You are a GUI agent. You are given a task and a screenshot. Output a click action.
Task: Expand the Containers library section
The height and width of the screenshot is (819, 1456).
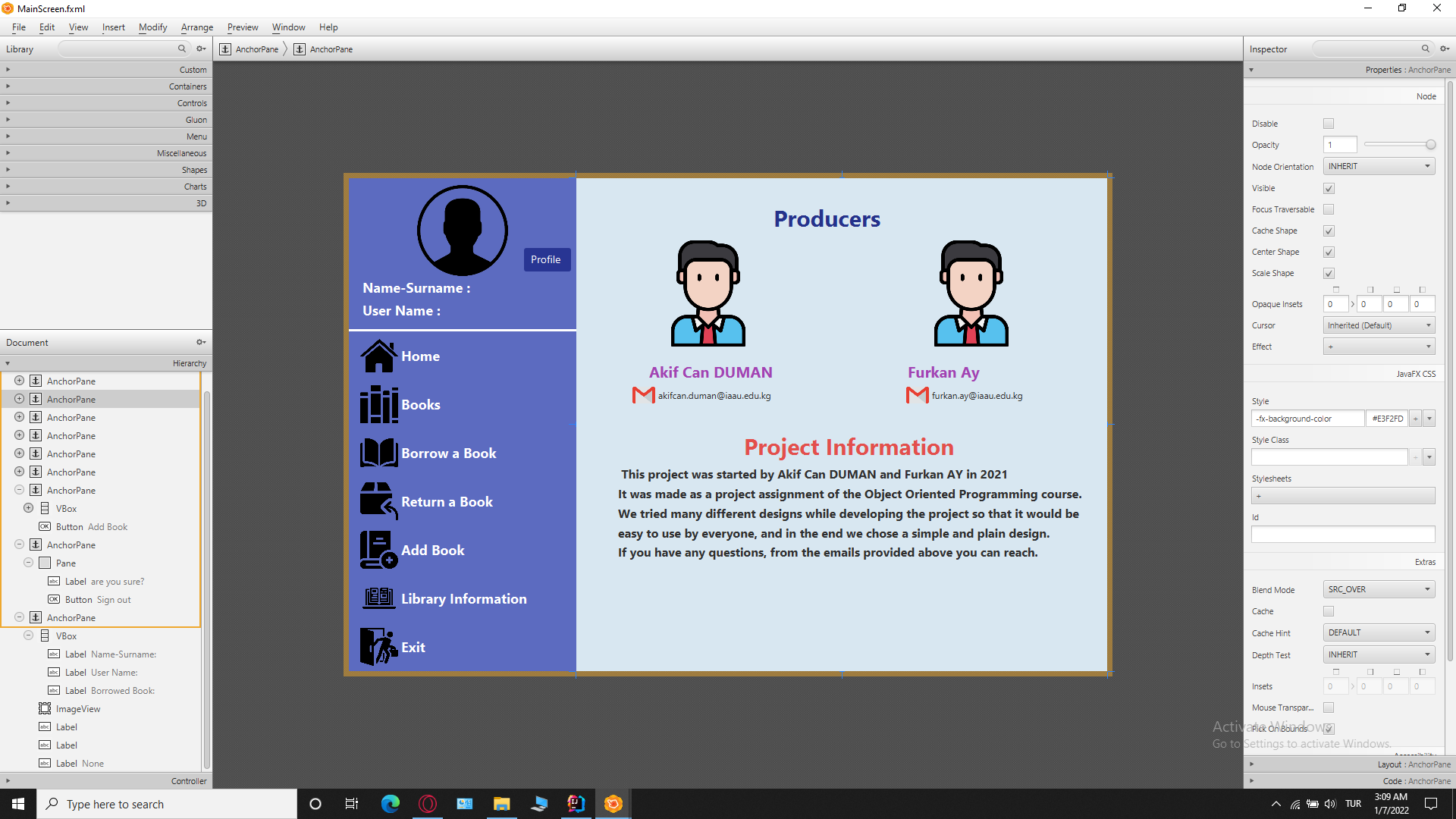[x=106, y=86]
